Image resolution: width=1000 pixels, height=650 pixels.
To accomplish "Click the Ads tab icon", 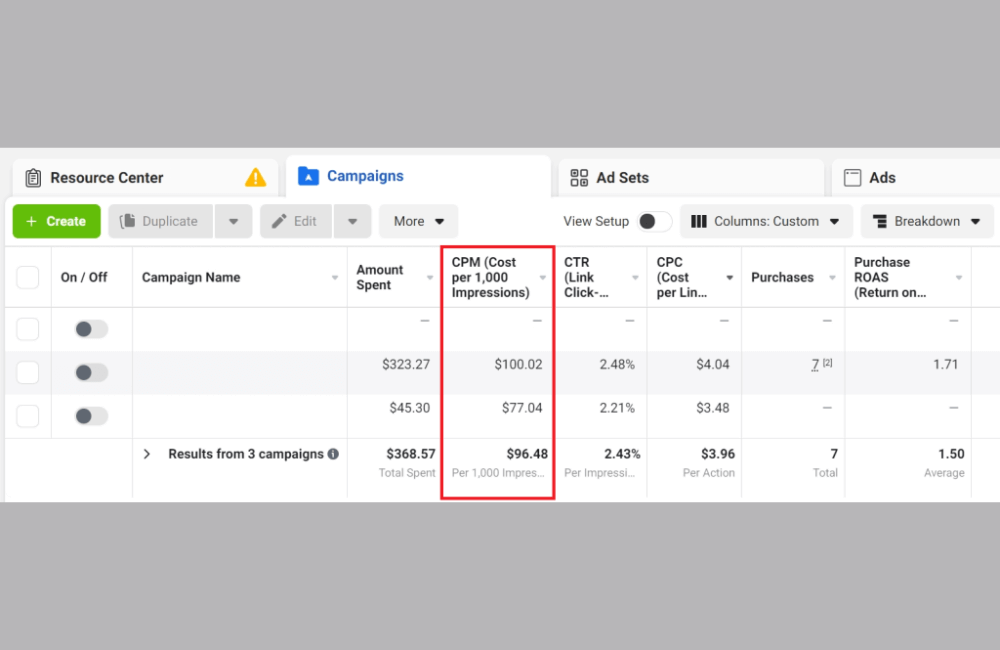I will tap(855, 177).
